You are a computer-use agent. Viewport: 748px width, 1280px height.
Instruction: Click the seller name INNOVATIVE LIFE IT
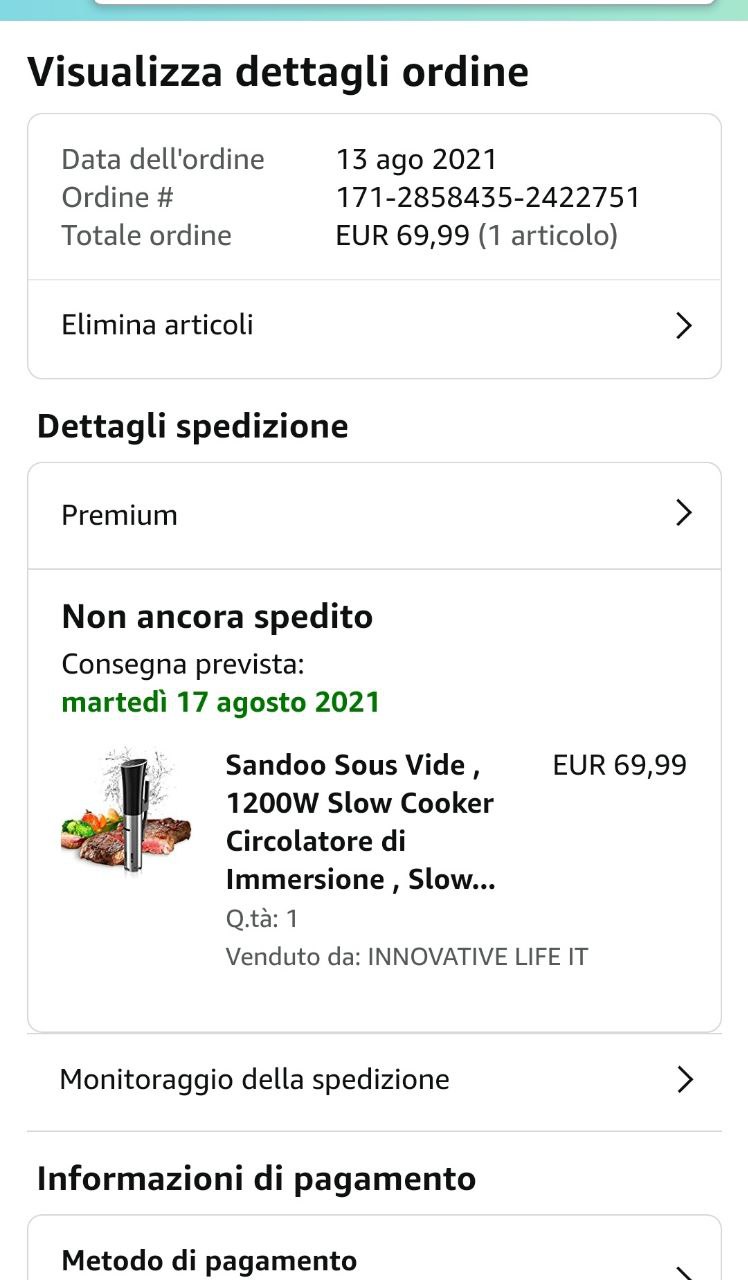click(477, 957)
